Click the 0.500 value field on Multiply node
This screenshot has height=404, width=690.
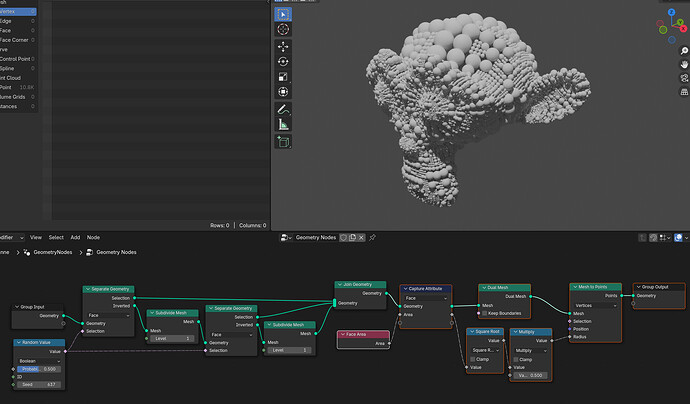point(531,375)
